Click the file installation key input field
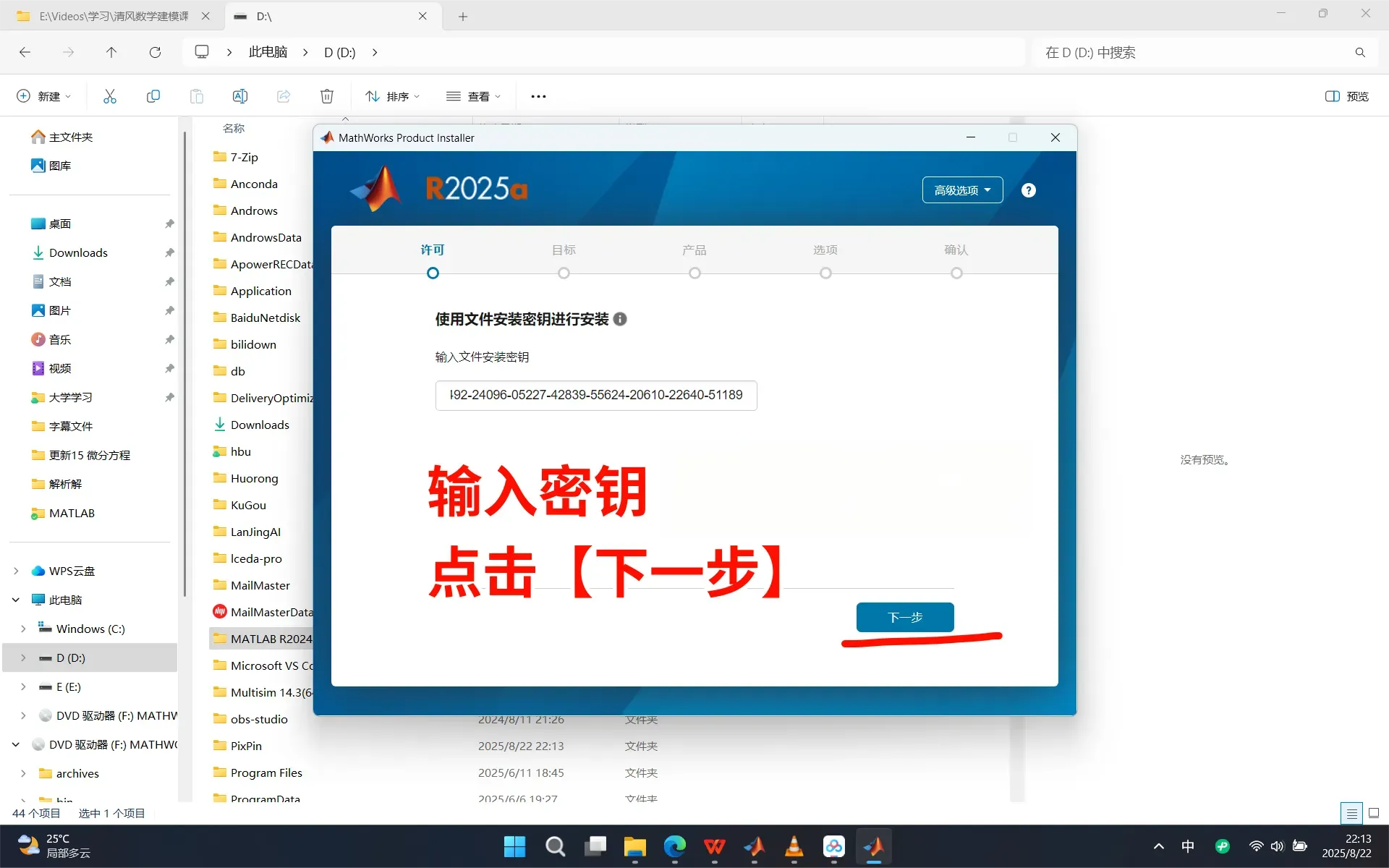1389x868 pixels. point(595,395)
